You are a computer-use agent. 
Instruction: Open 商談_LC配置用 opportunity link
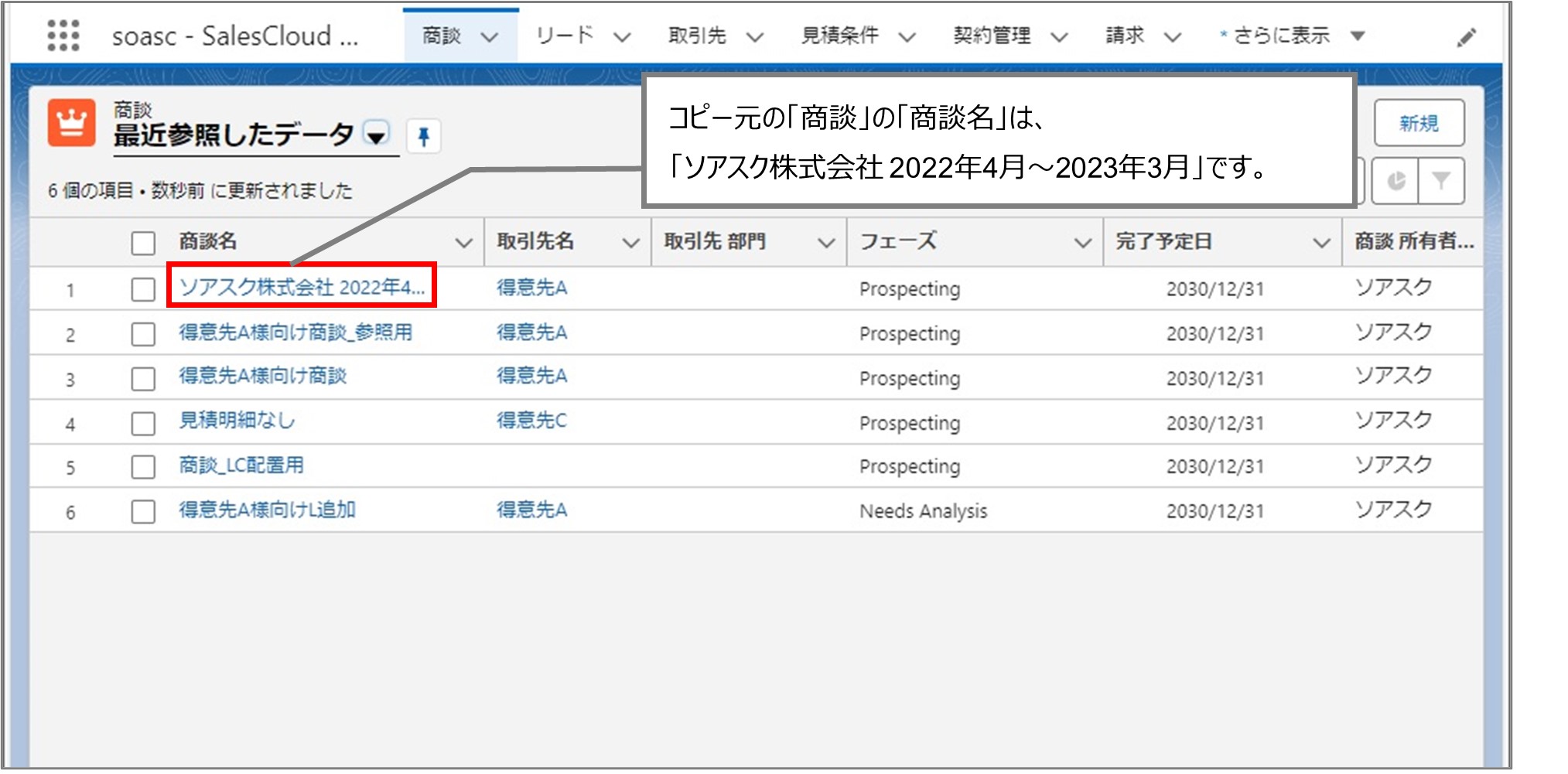(x=241, y=465)
